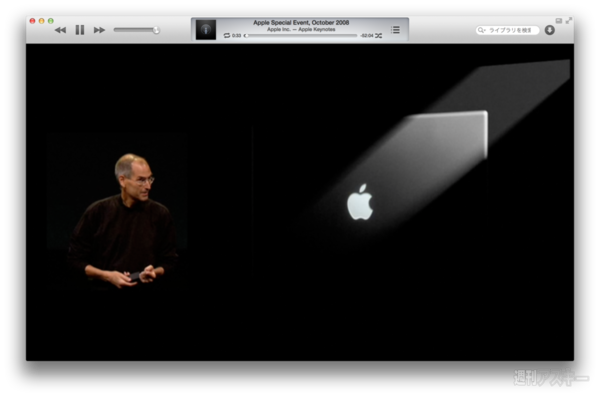The width and height of the screenshot is (600, 397).
Task: Minimize the window with the yellow button
Action: (41, 21)
